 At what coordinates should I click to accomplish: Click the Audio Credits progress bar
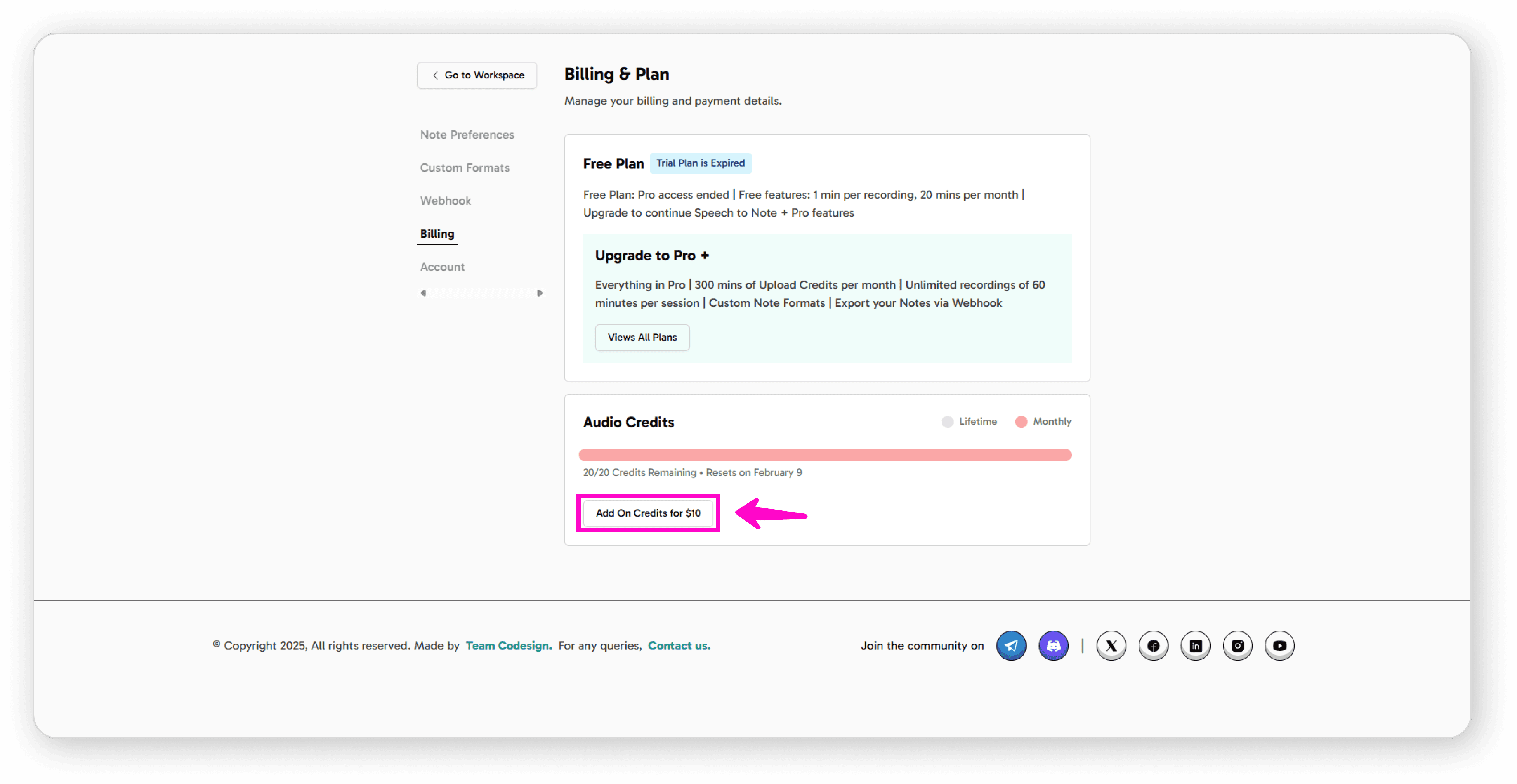click(824, 454)
